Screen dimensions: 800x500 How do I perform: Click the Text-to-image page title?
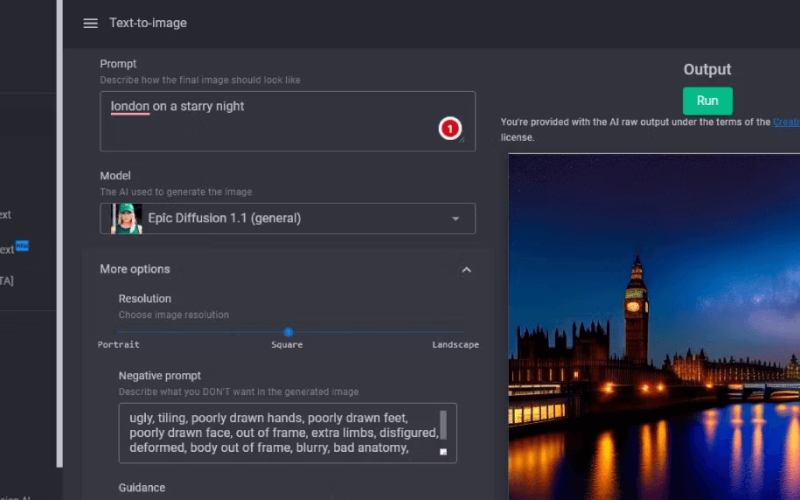(148, 23)
